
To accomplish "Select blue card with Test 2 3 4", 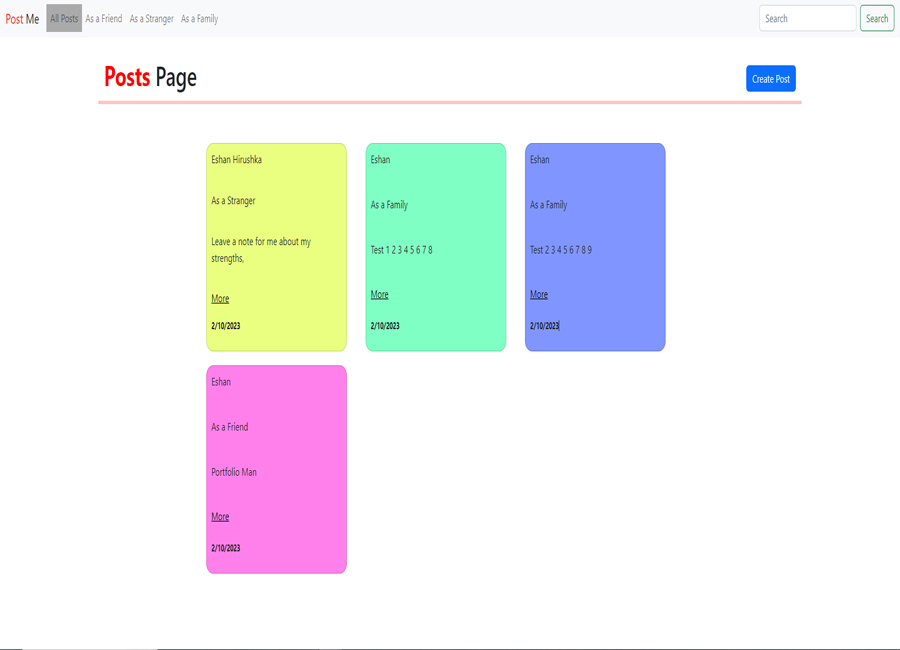I will (595, 247).
